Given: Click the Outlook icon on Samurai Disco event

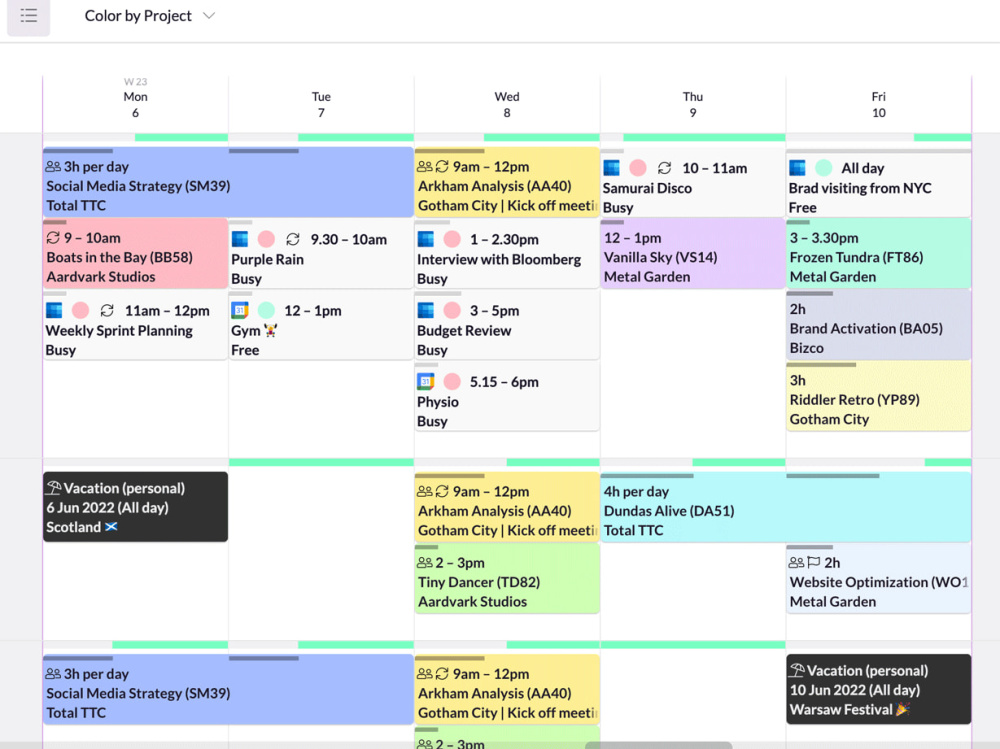Looking at the screenshot, I should tap(612, 168).
